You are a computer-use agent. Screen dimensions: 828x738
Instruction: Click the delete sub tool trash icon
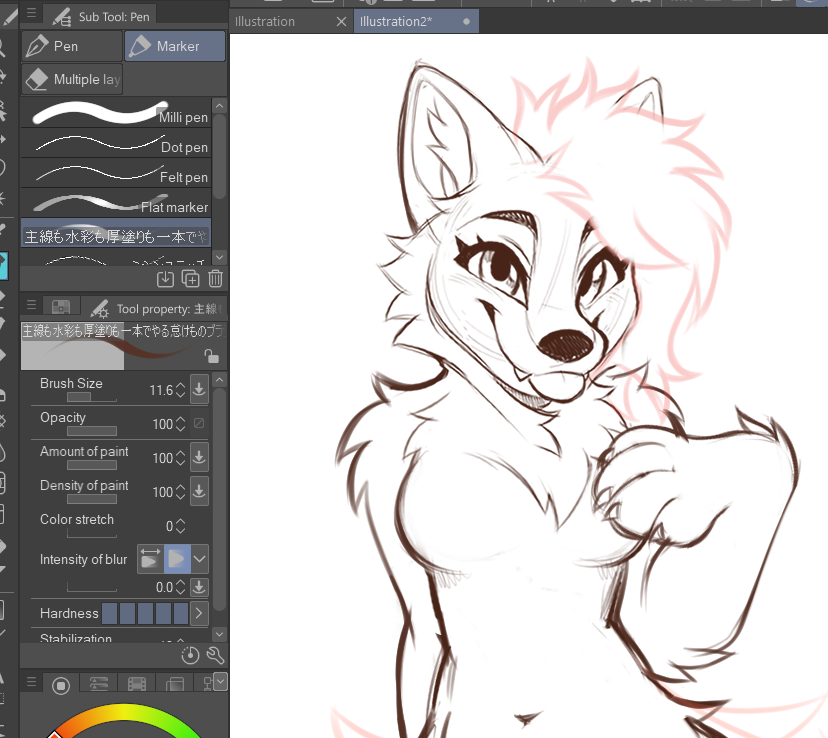pos(214,279)
